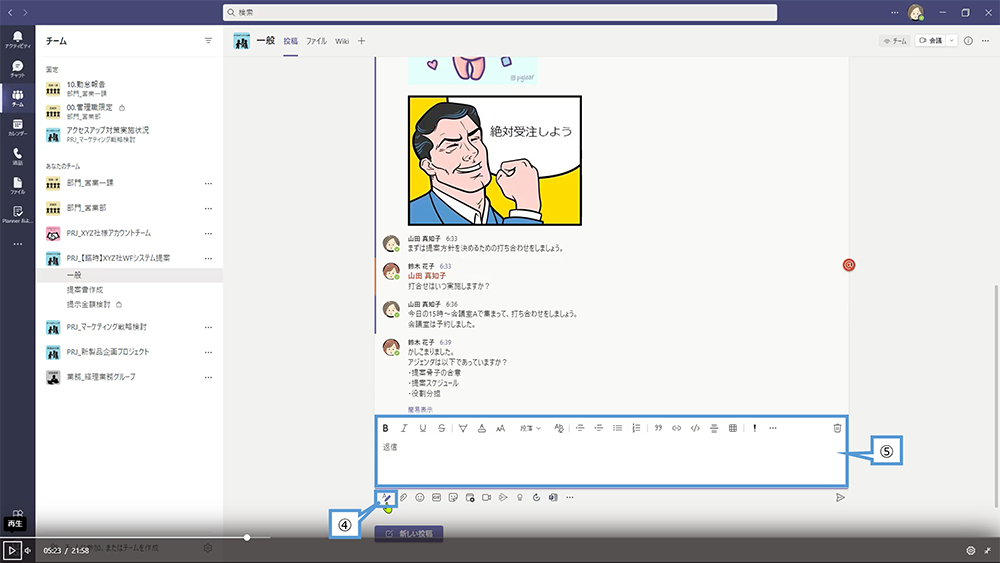1000x563 pixels.
Task: Insert code snippet in reply
Action: tap(695, 428)
